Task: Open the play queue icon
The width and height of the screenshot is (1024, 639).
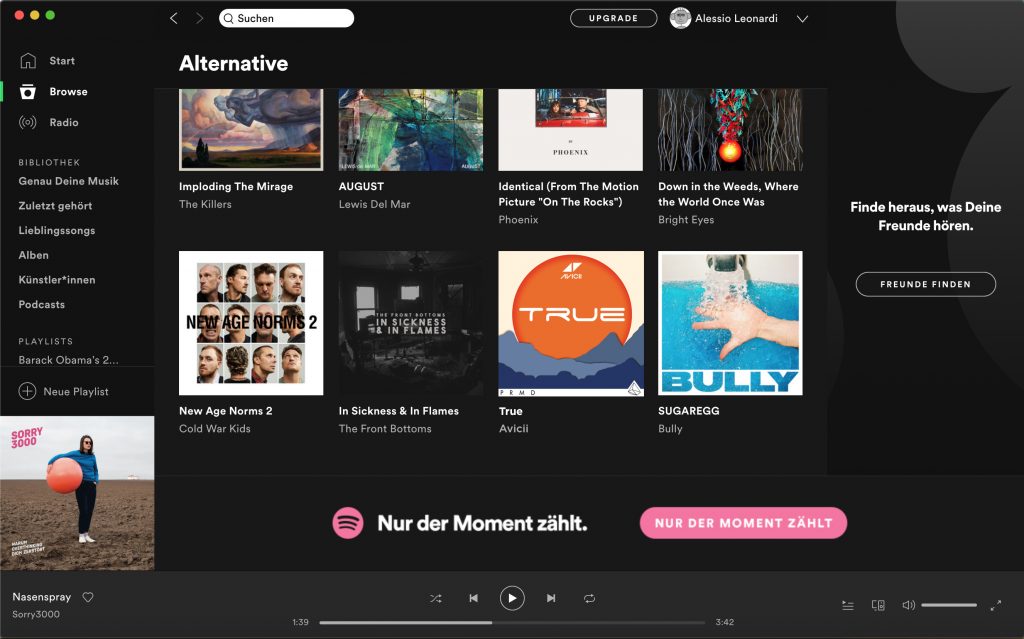Action: [x=848, y=605]
